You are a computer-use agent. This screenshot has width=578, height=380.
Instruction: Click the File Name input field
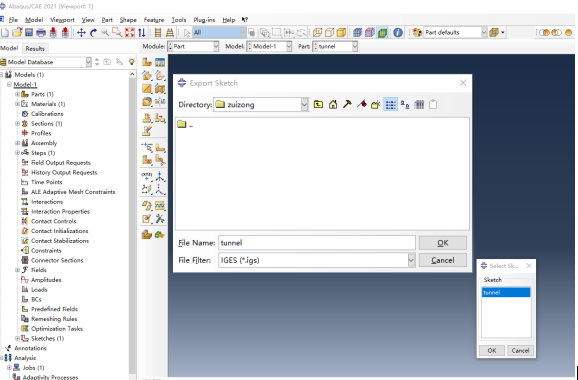click(x=317, y=243)
